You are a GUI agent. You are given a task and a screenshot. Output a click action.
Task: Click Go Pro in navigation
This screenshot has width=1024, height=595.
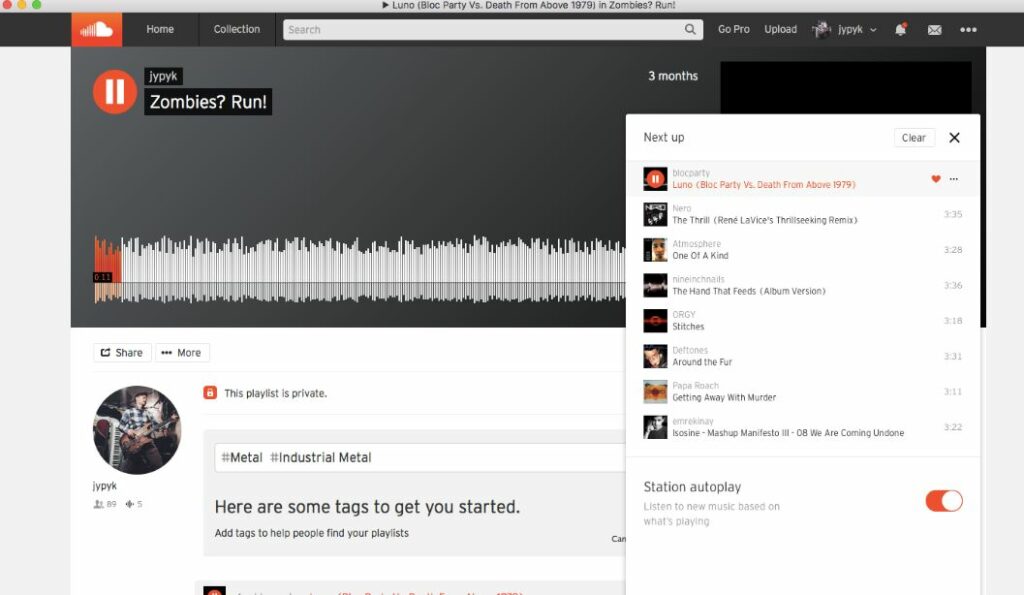tap(733, 29)
